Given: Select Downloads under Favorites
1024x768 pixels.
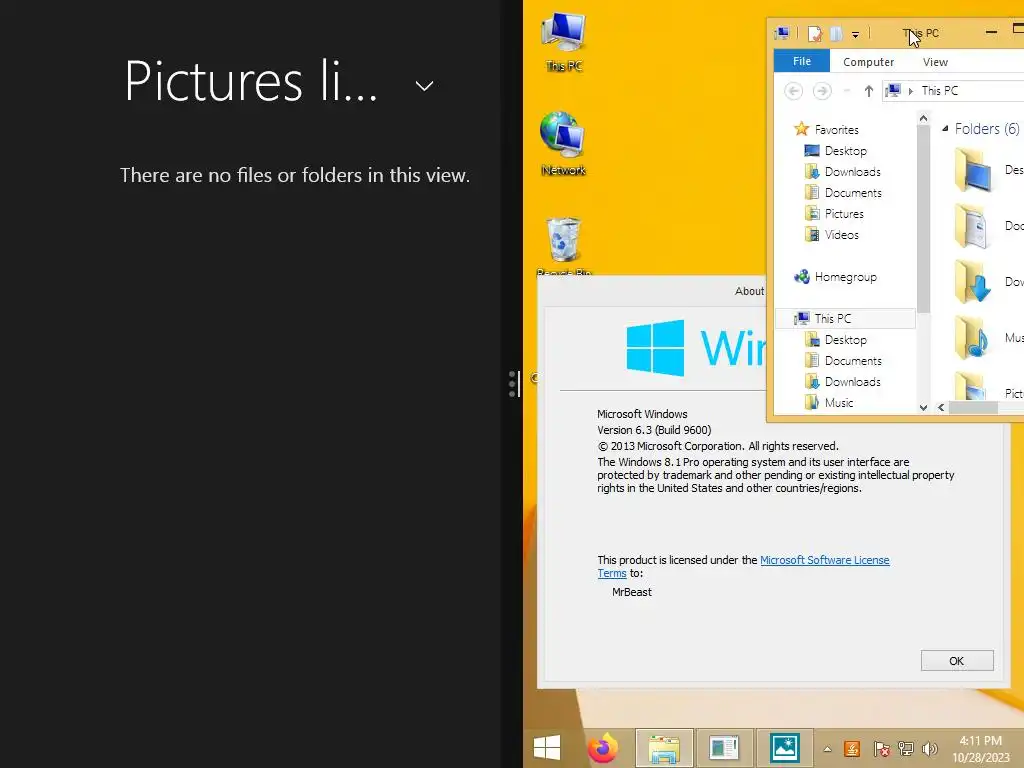Looking at the screenshot, I should tap(842, 172).
